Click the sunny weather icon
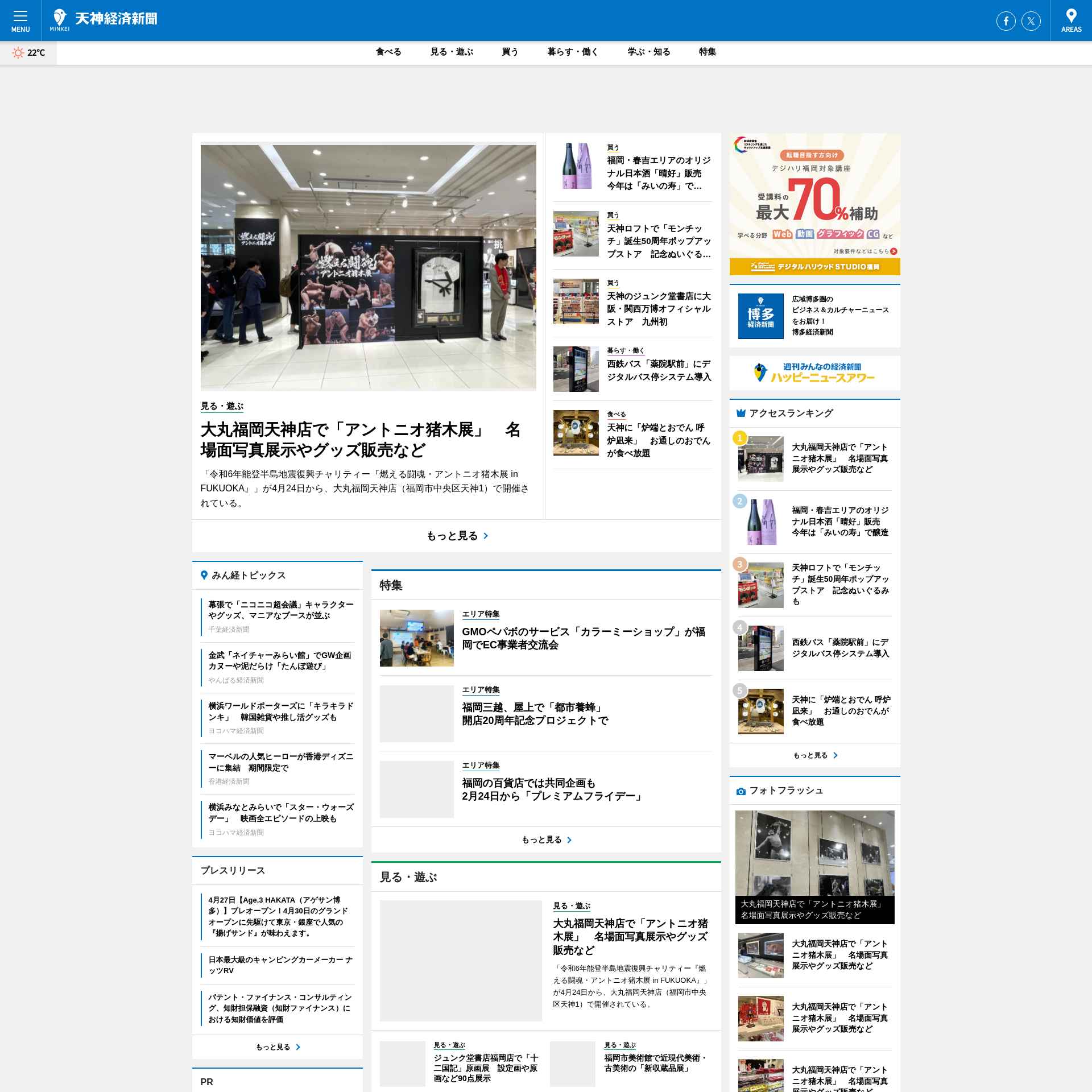Image resolution: width=1092 pixels, height=1092 pixels. click(18, 53)
